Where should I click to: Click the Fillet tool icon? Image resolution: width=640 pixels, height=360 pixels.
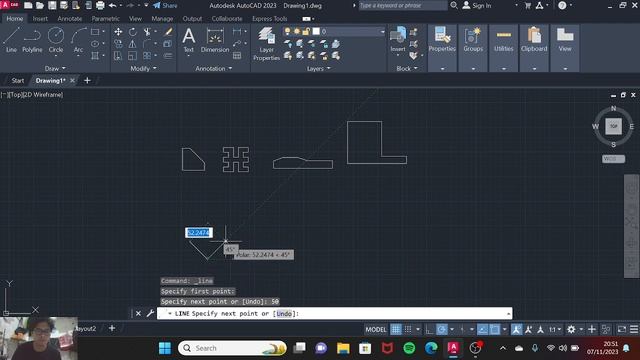(x=147, y=44)
